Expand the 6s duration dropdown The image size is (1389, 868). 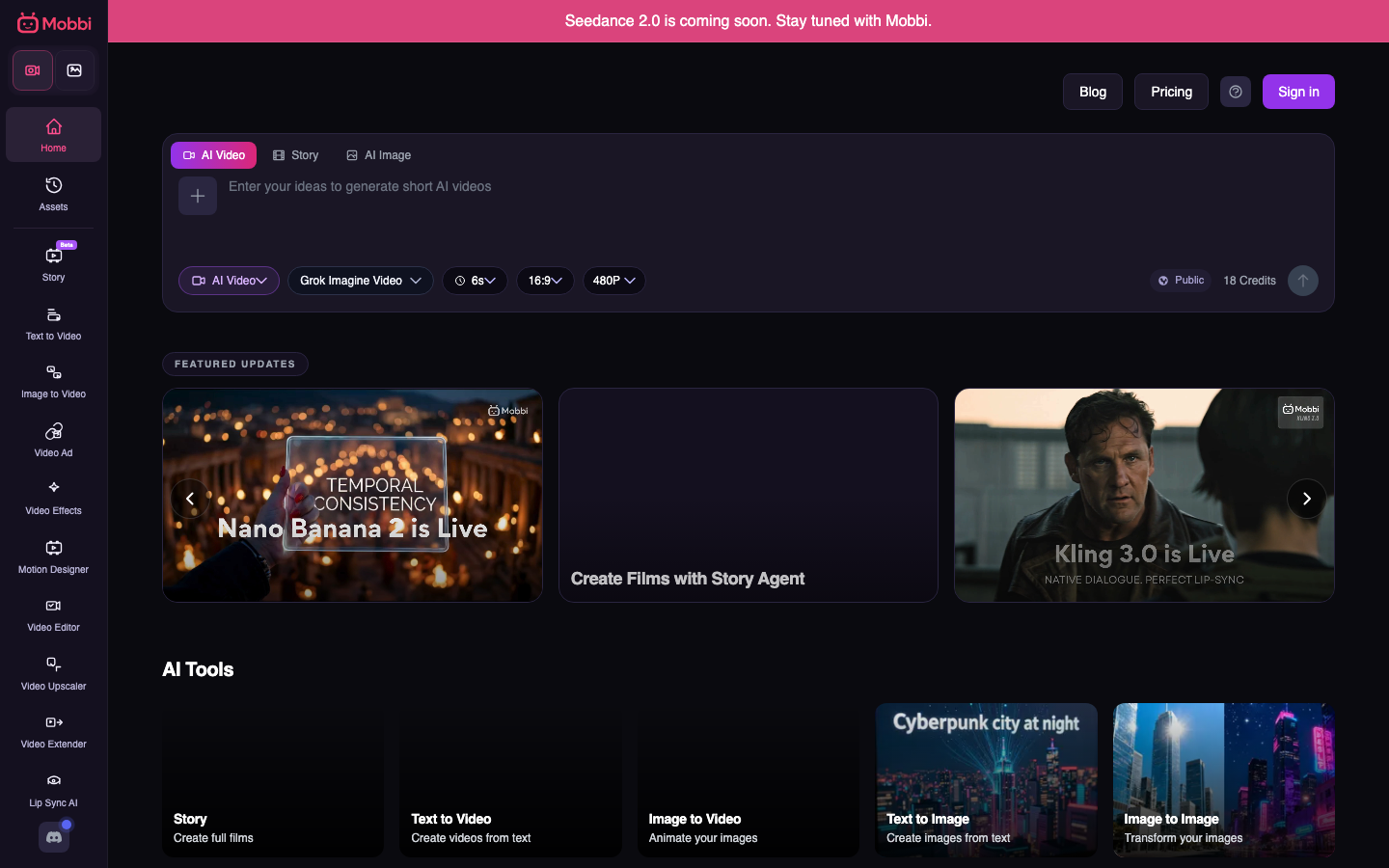[475, 281]
